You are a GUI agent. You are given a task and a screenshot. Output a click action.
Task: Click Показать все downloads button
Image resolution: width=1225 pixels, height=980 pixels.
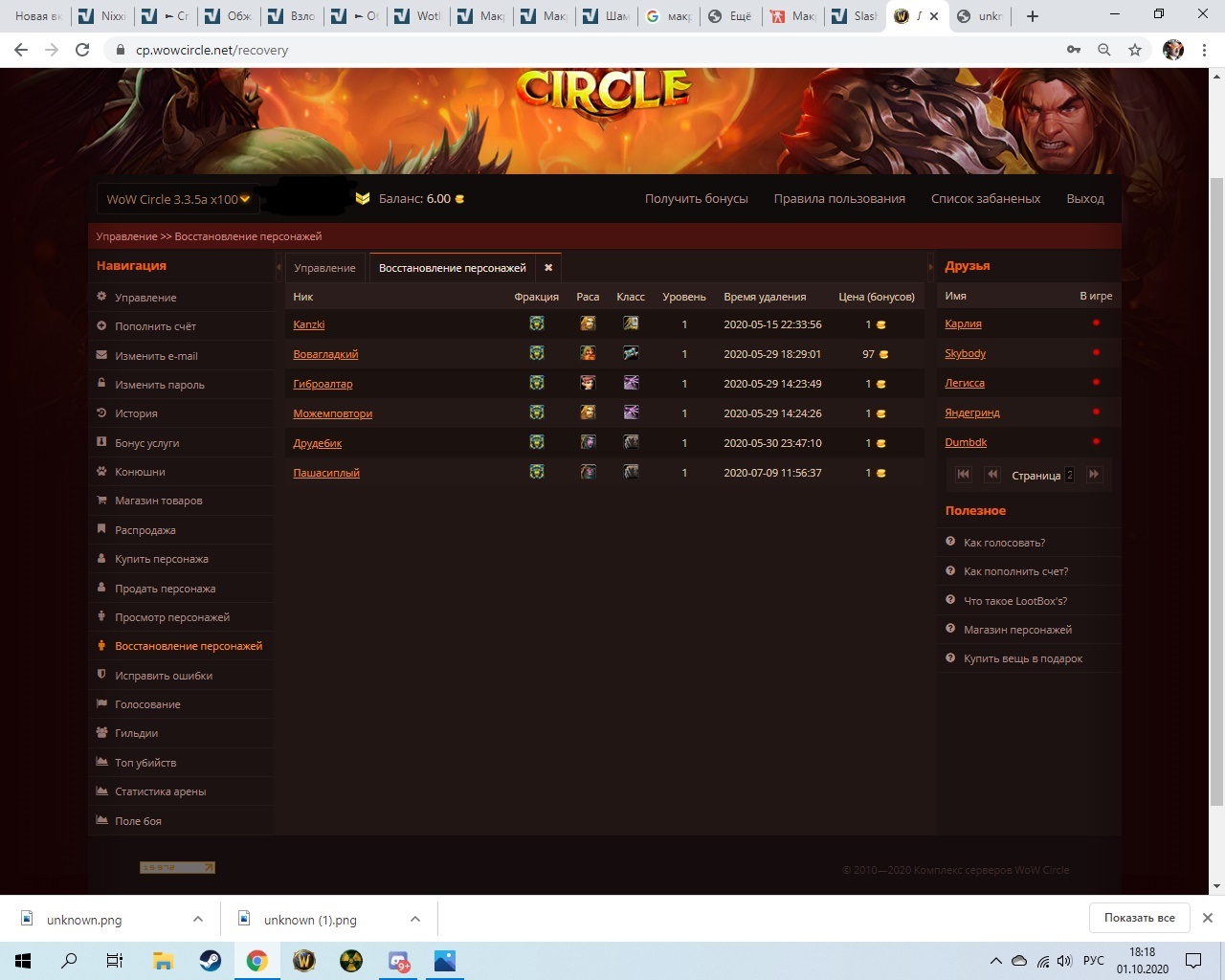pos(1139,918)
